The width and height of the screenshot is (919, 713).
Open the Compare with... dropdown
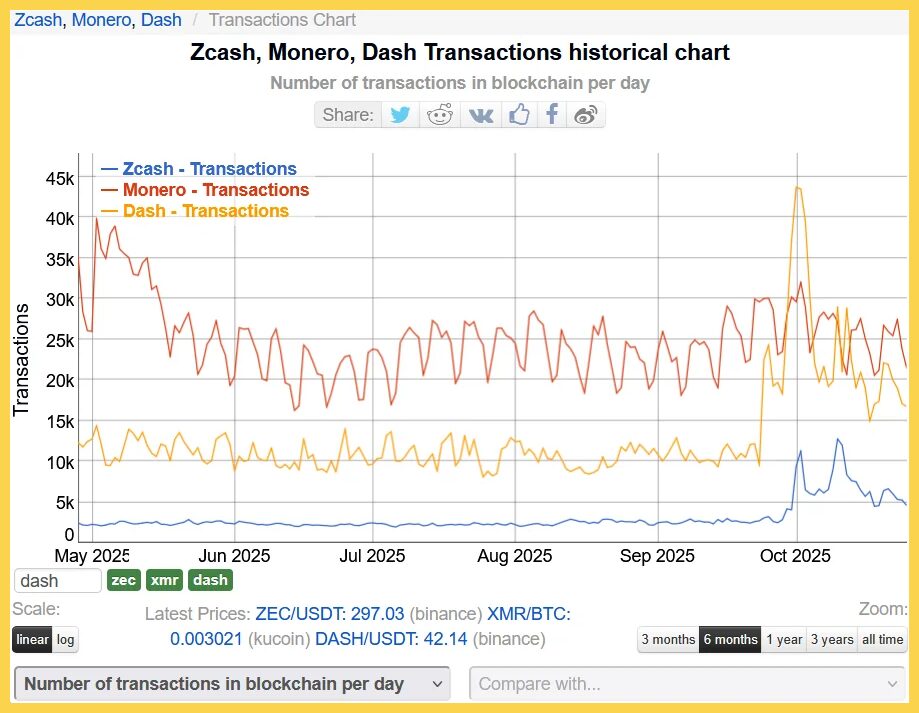(x=687, y=684)
